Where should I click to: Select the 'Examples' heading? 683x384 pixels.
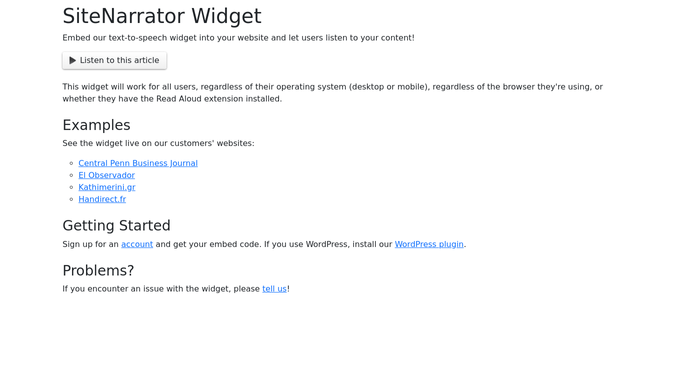pyautogui.click(x=96, y=125)
